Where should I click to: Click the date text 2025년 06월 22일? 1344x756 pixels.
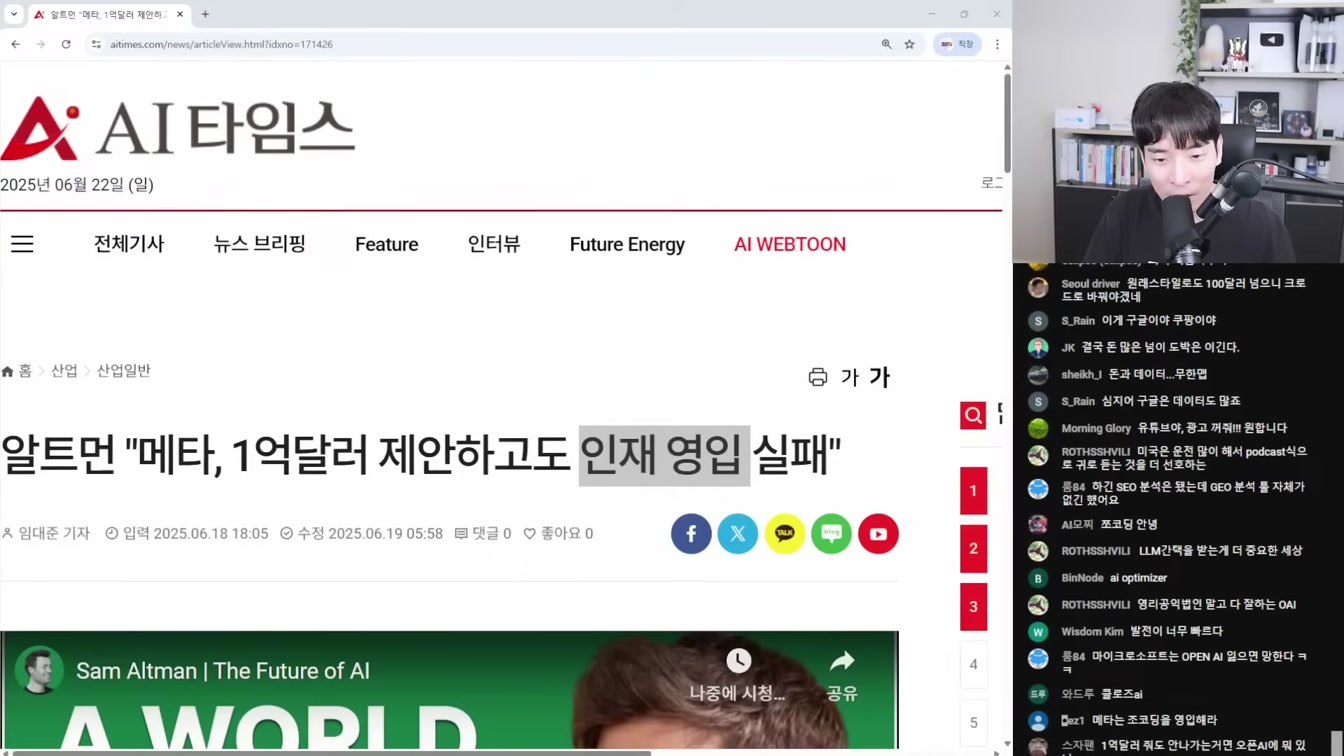[x=77, y=184]
